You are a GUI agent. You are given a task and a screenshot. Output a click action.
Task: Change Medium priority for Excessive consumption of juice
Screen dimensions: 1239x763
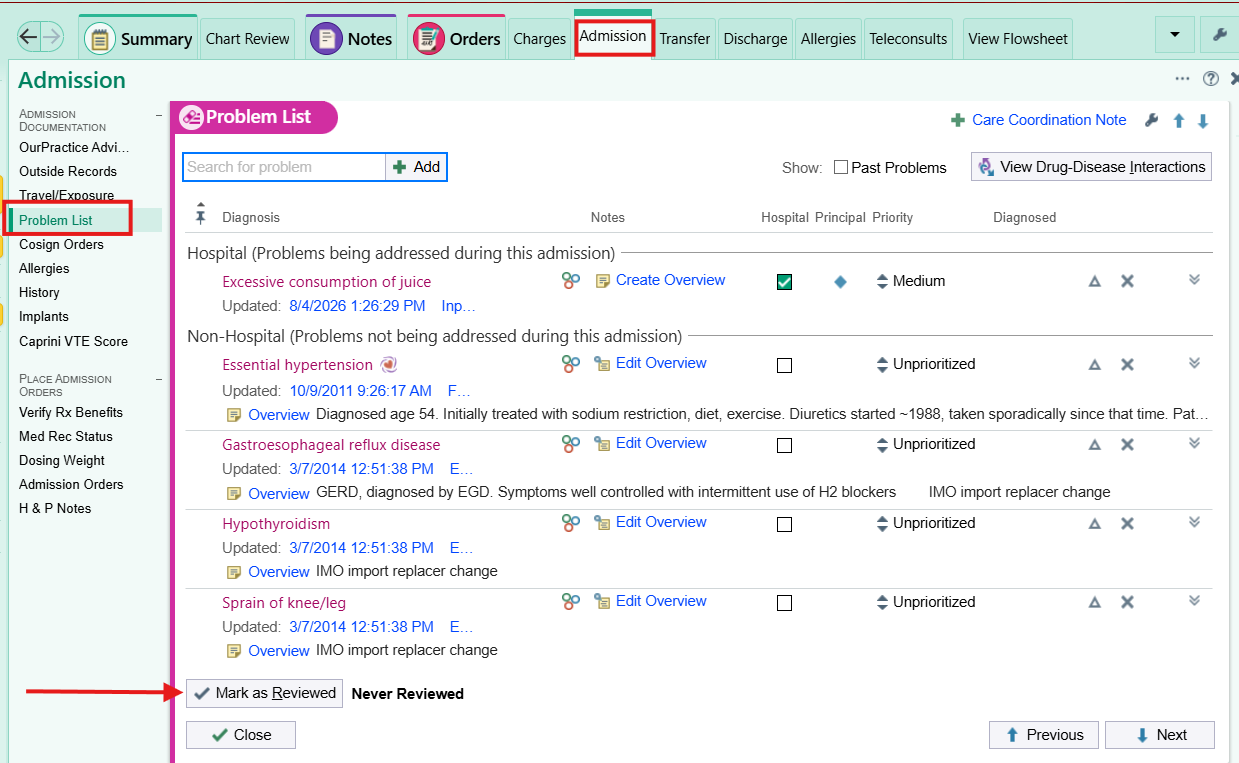coord(911,282)
